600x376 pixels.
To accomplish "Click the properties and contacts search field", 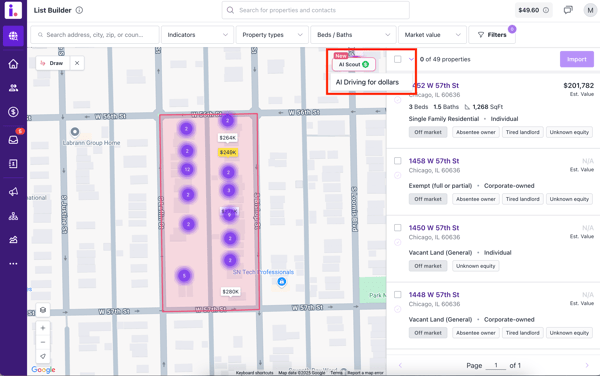I will pyautogui.click(x=316, y=10).
